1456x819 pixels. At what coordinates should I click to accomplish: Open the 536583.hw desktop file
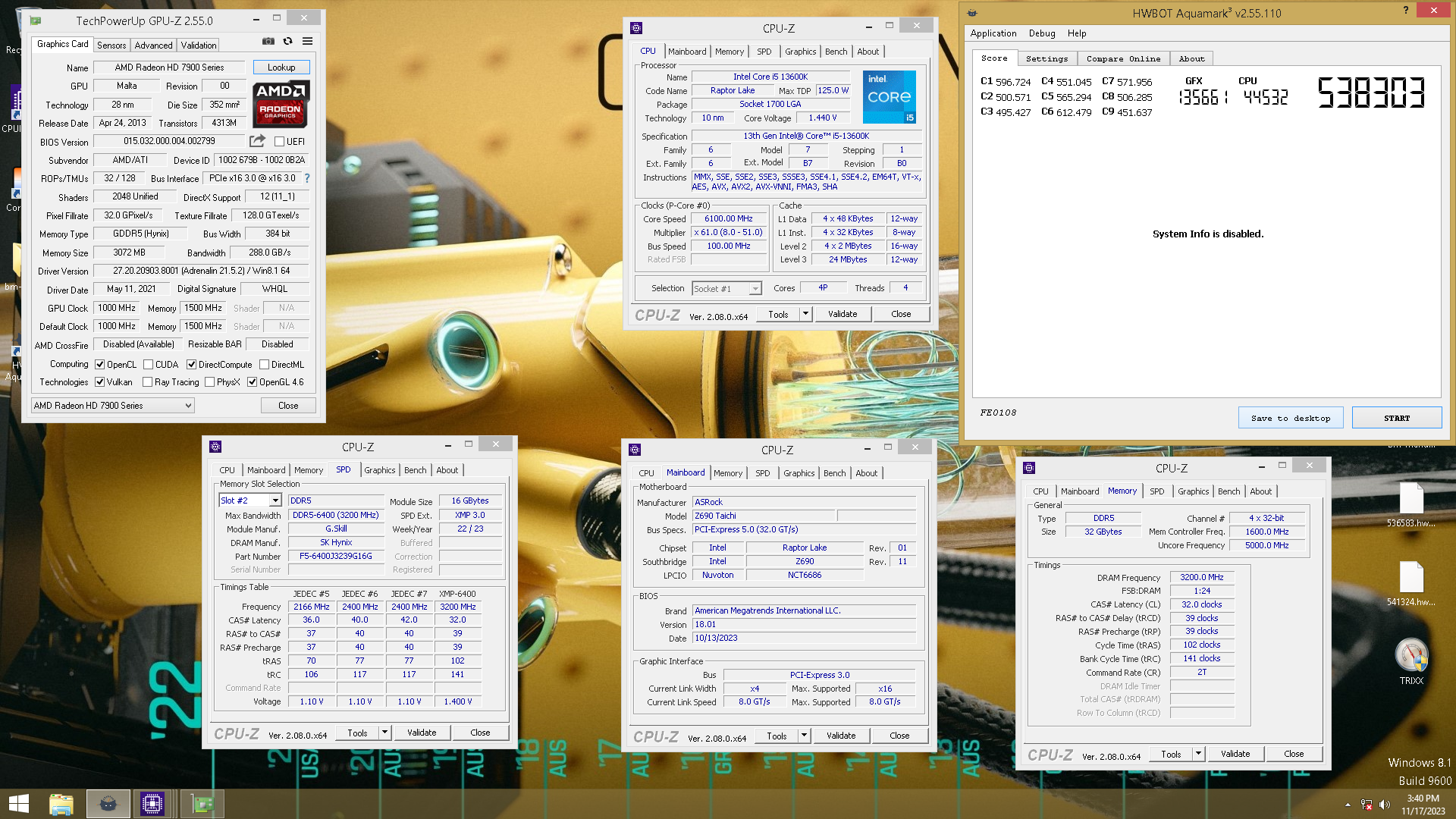pos(1411,504)
